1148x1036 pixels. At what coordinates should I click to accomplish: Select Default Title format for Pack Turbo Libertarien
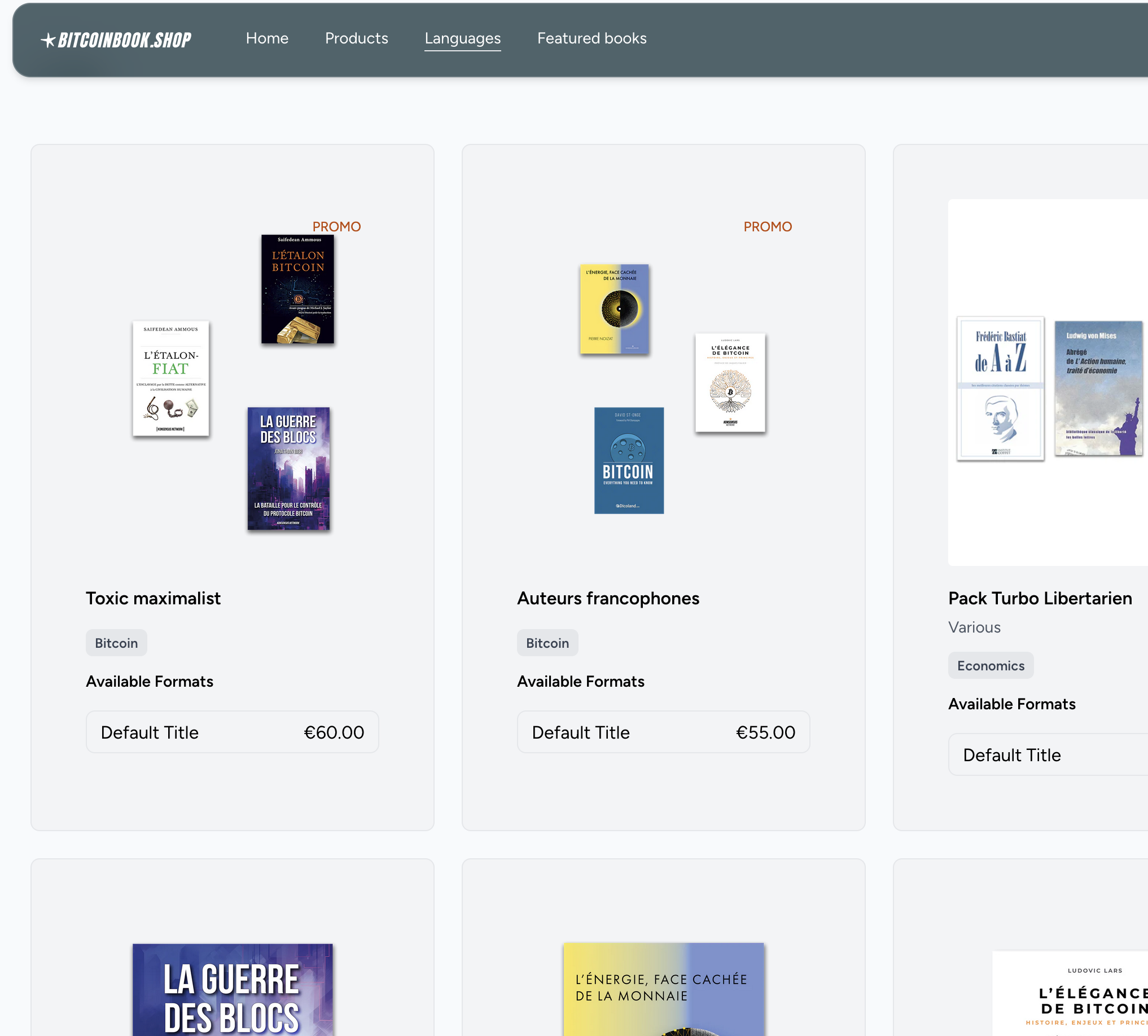[1048, 755]
